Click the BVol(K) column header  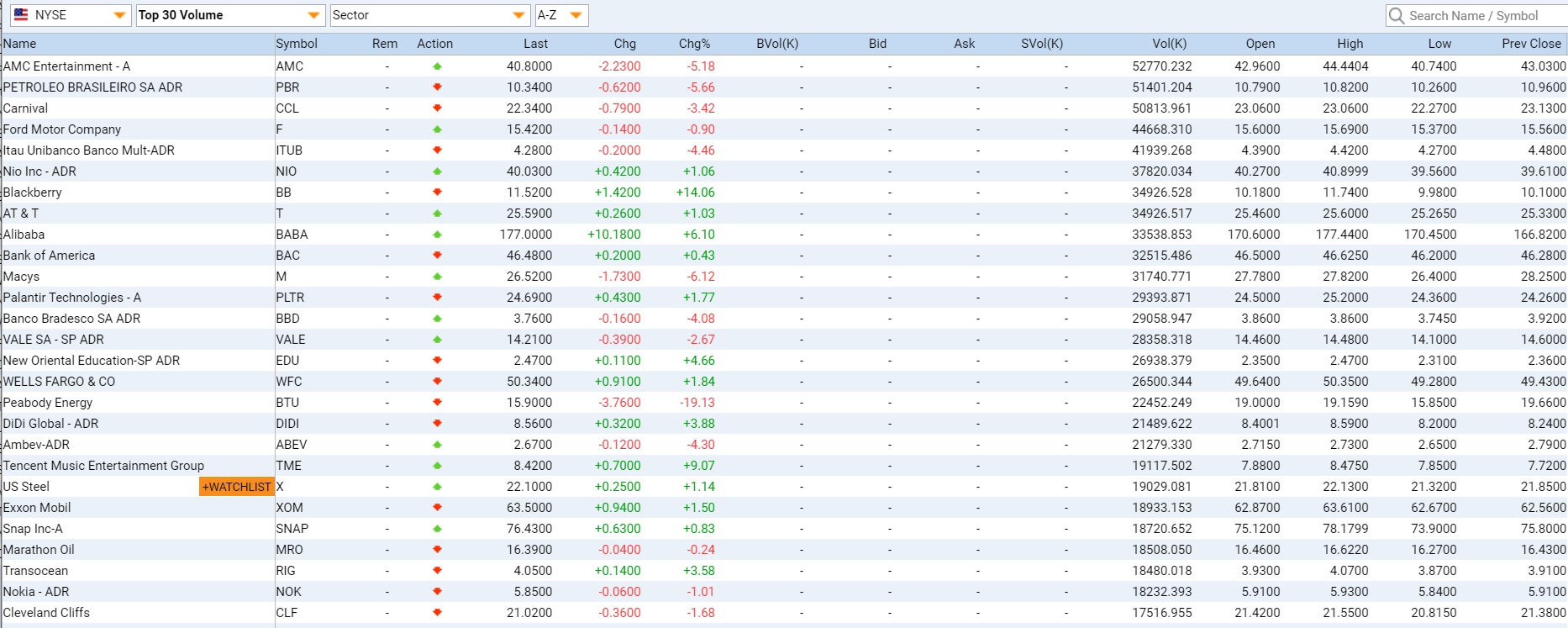tap(777, 44)
